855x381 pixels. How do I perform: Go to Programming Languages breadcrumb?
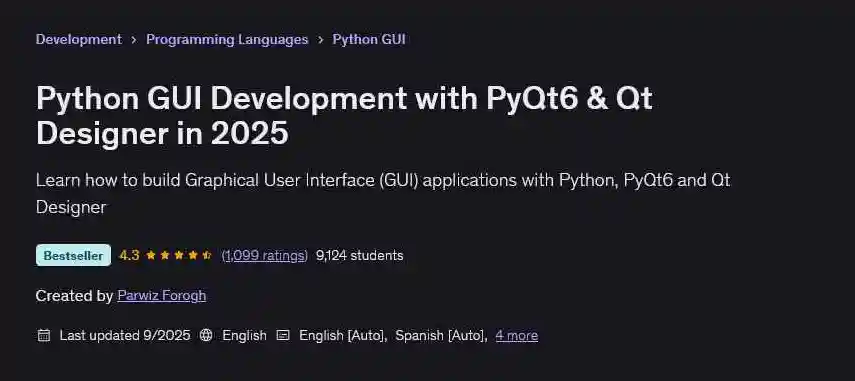coord(227,39)
